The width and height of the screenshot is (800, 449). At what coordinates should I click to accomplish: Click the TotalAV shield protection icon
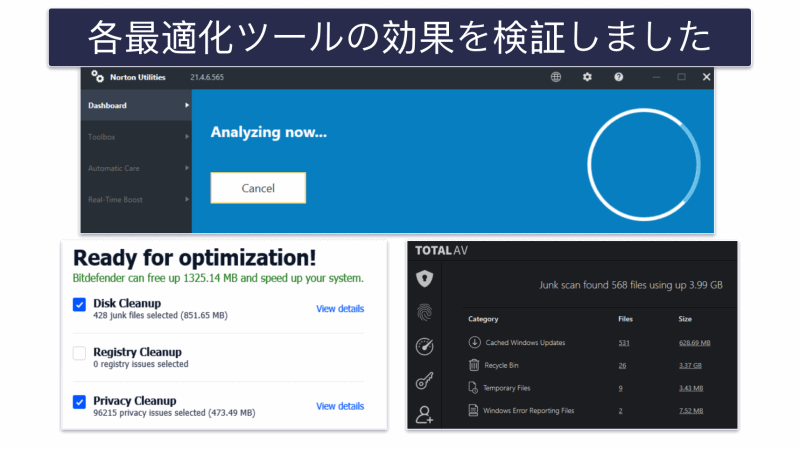424,279
